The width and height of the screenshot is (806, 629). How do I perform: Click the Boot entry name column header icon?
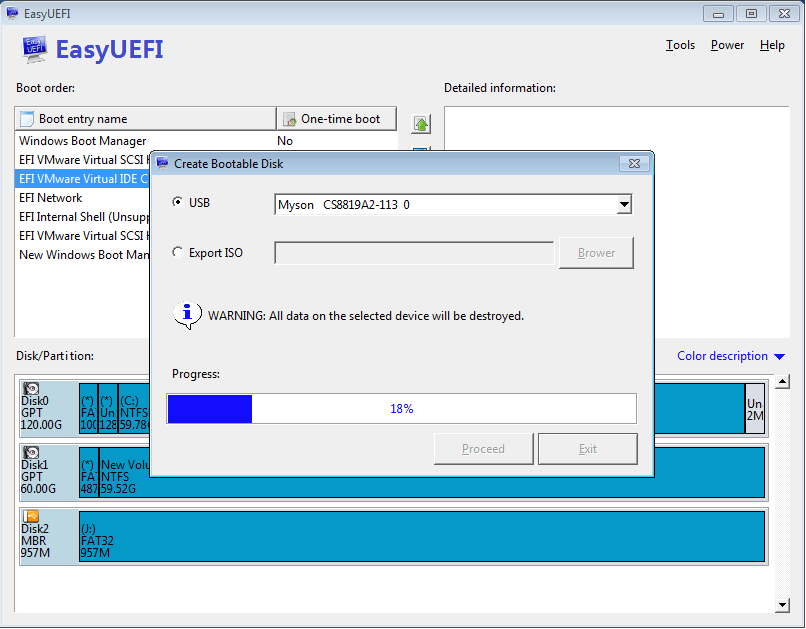27,119
